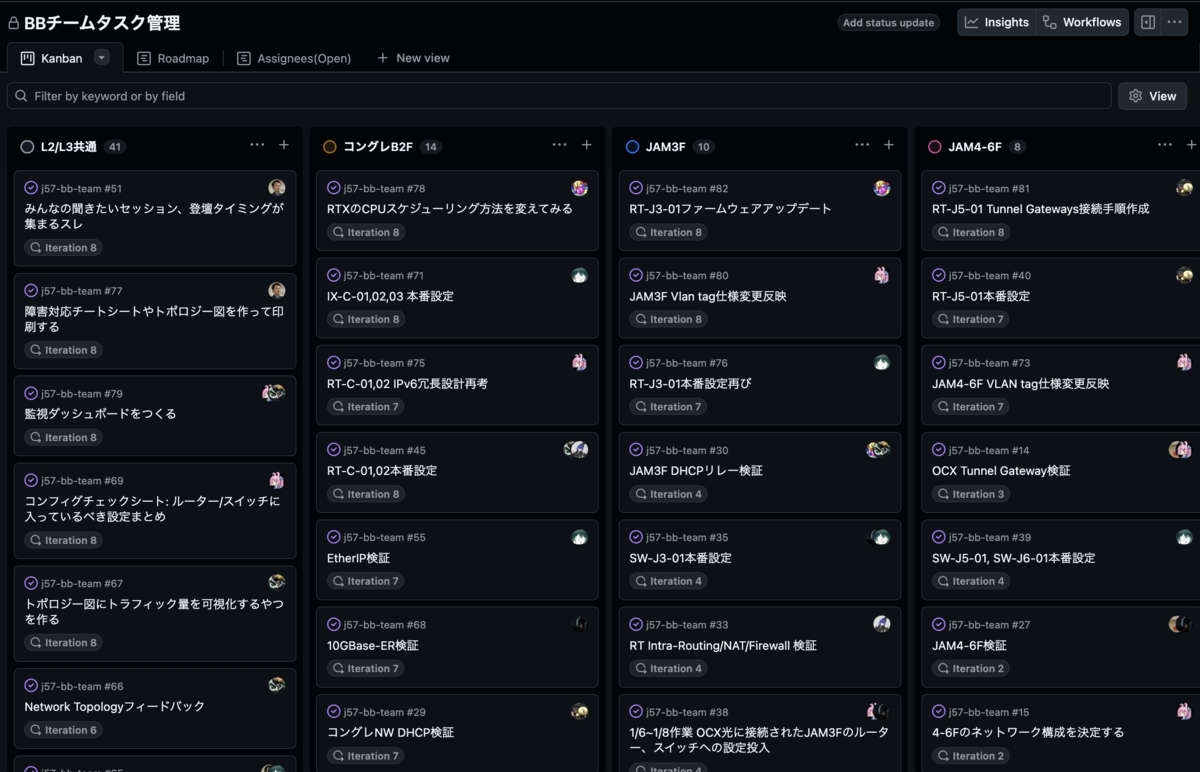Click Iteration 3 label on OCX Tunnel Gateway検証
This screenshot has height=772, width=1200.
971,494
